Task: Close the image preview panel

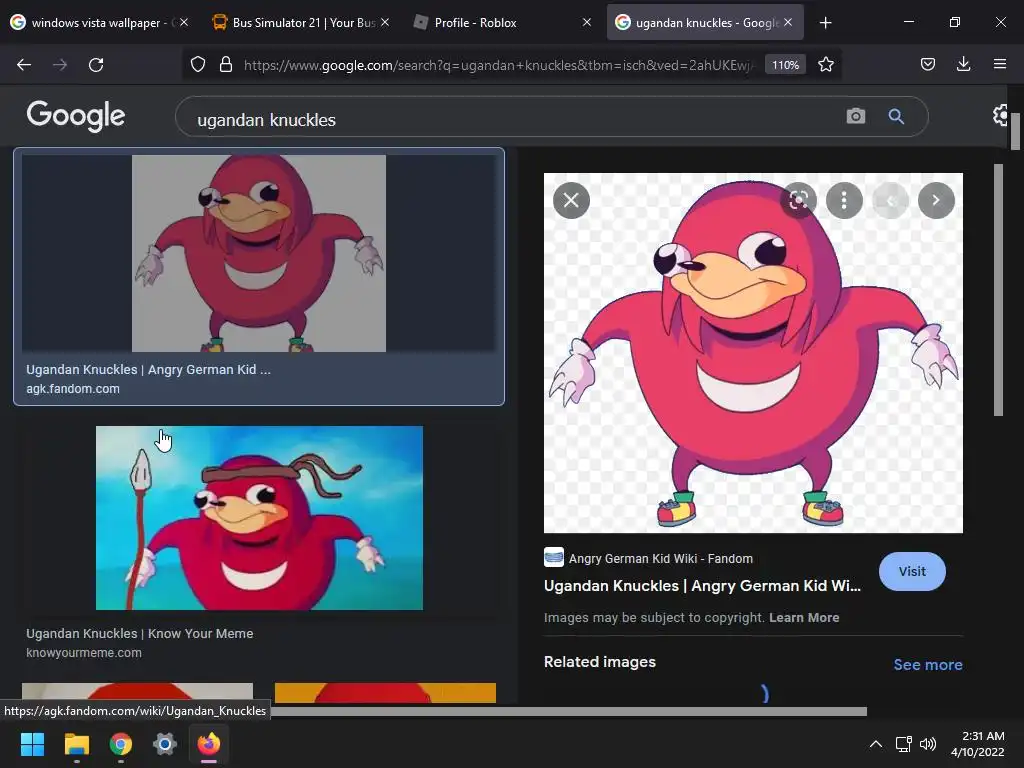Action: [571, 200]
